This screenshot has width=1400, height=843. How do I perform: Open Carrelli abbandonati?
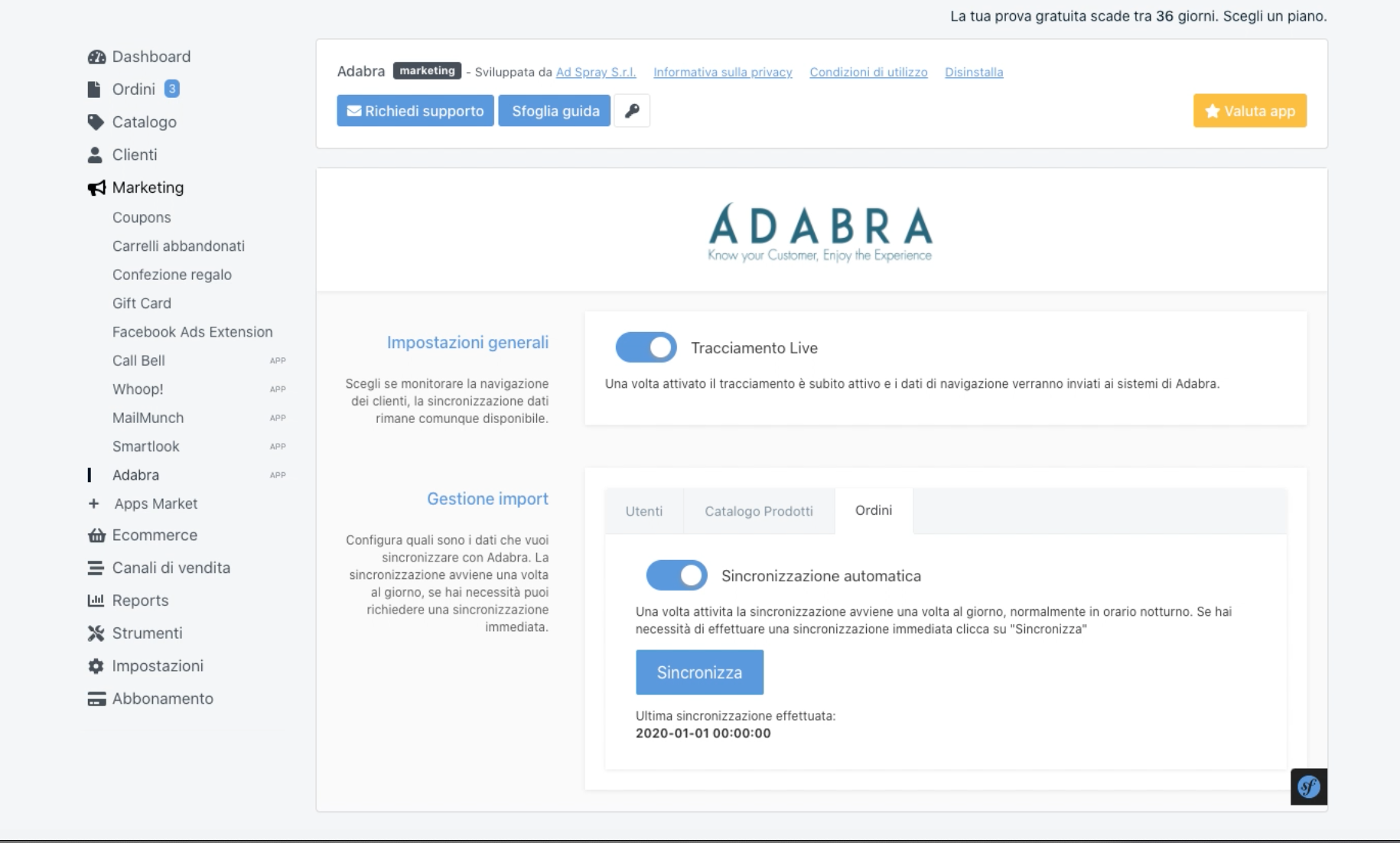pos(178,246)
